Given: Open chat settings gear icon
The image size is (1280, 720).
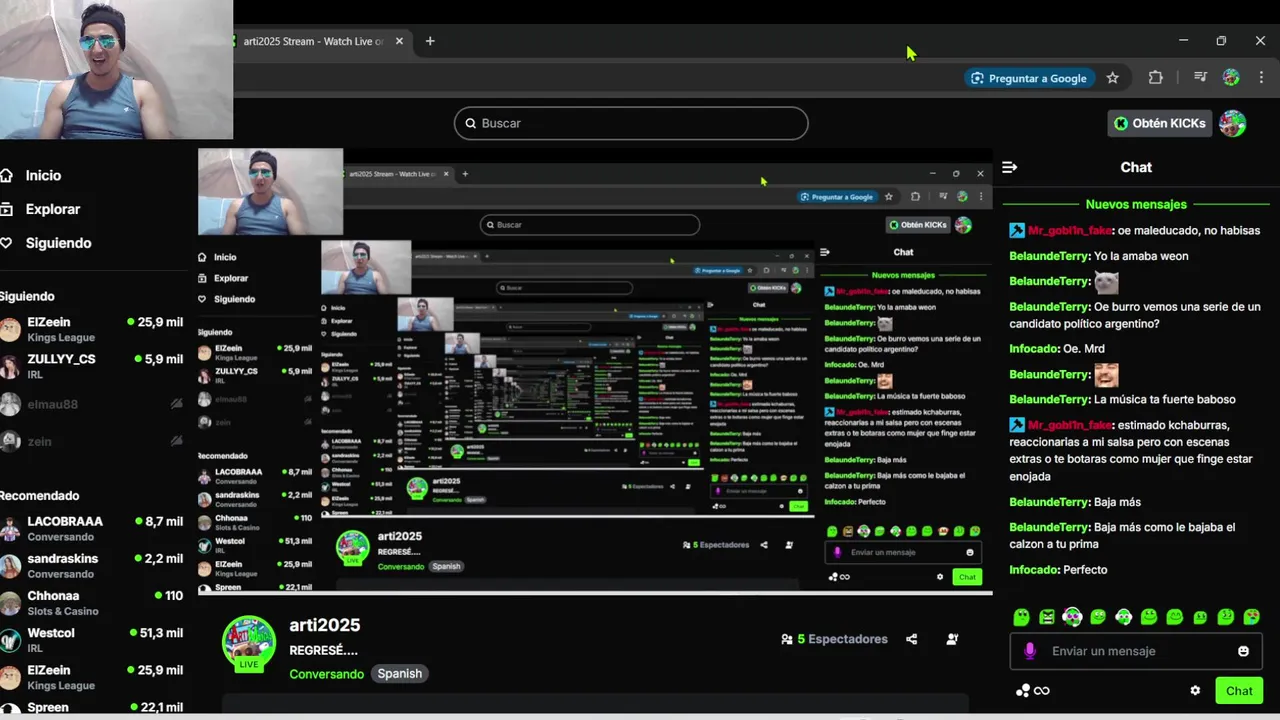Looking at the screenshot, I should 1195,691.
